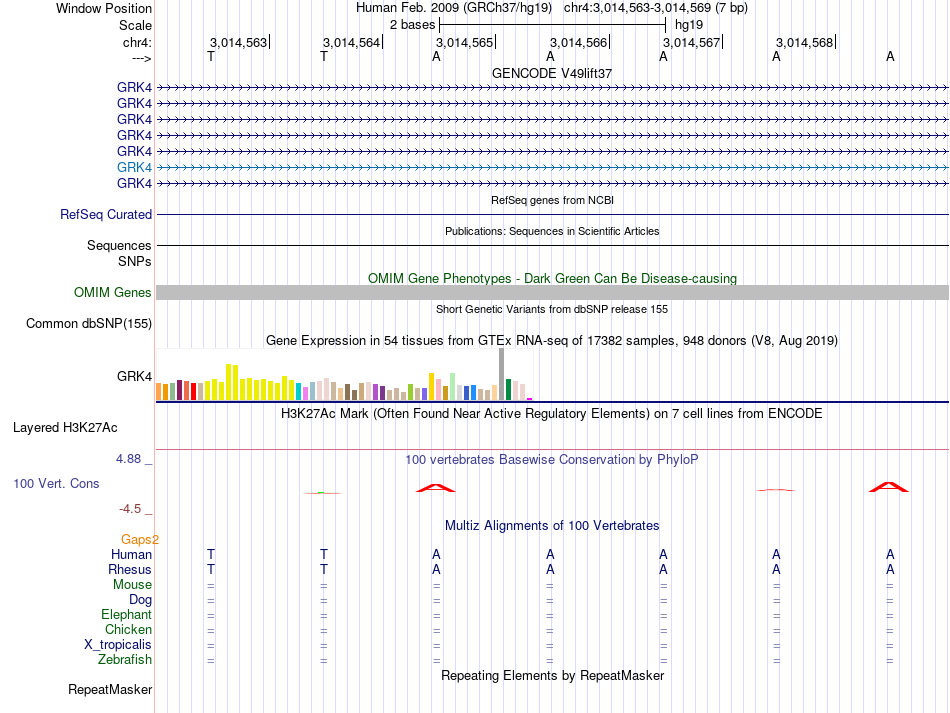Click the light-blue highlighted GRK4 transcript label
The height and width of the screenshot is (713, 950).
[134, 167]
